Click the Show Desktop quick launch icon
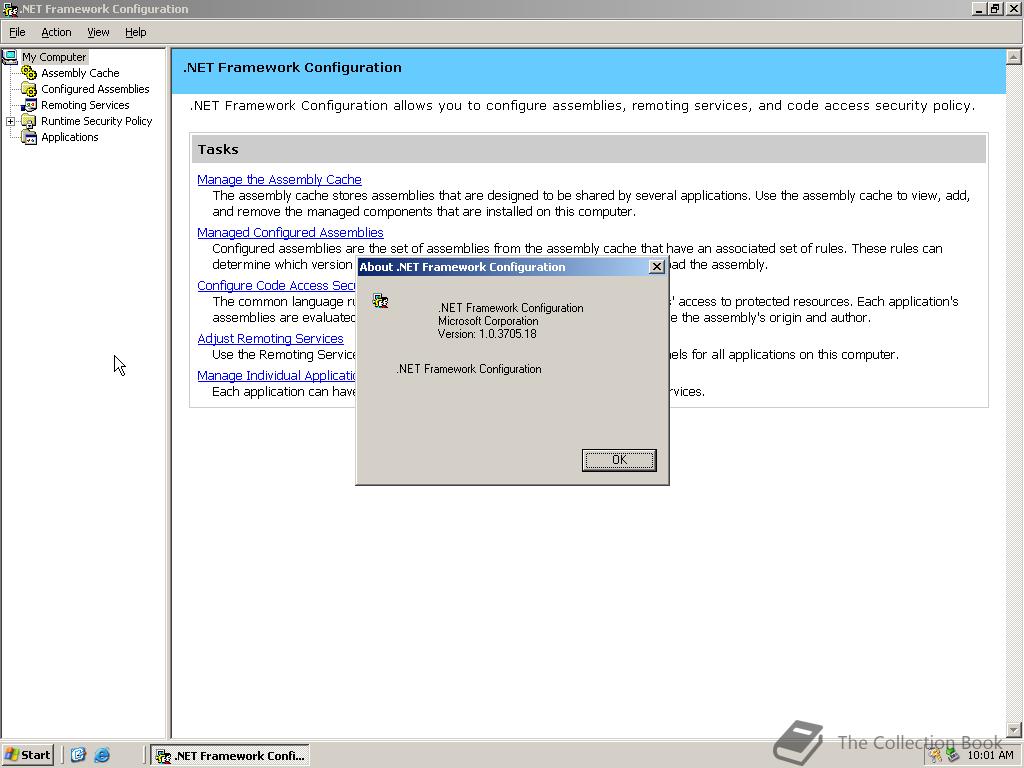This screenshot has height=768, width=1024. pos(78,755)
